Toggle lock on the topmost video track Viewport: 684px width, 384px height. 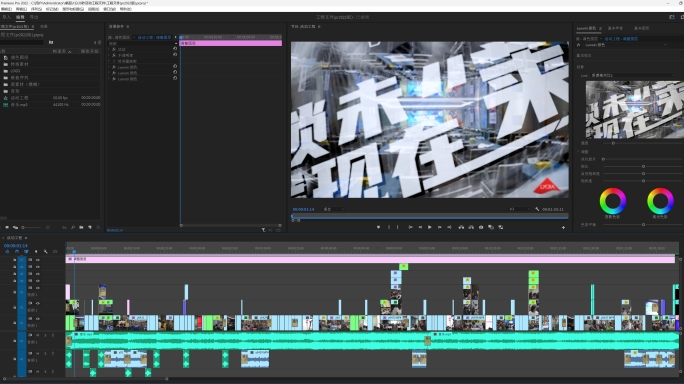(14, 260)
